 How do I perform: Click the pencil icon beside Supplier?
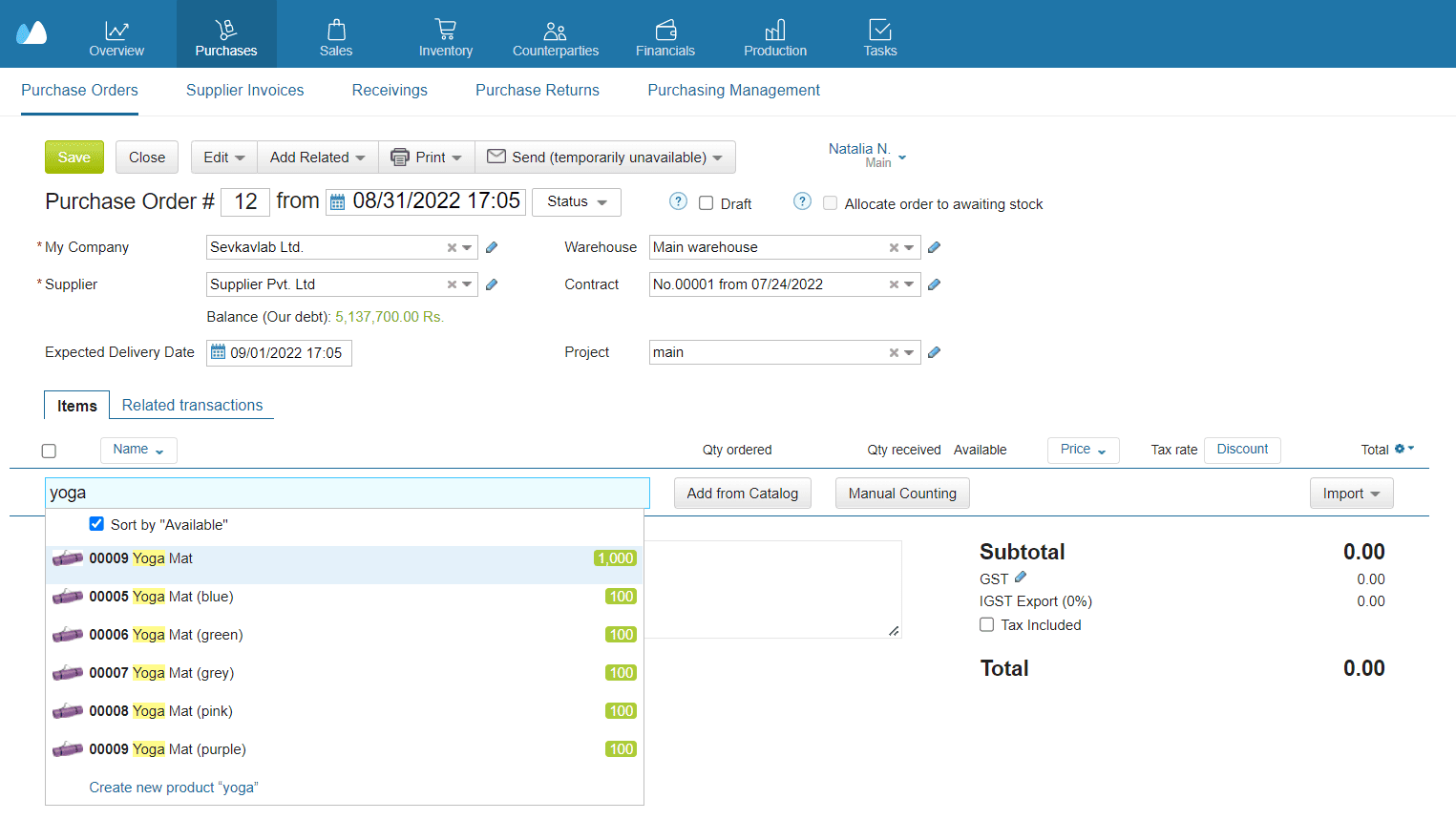(x=491, y=284)
